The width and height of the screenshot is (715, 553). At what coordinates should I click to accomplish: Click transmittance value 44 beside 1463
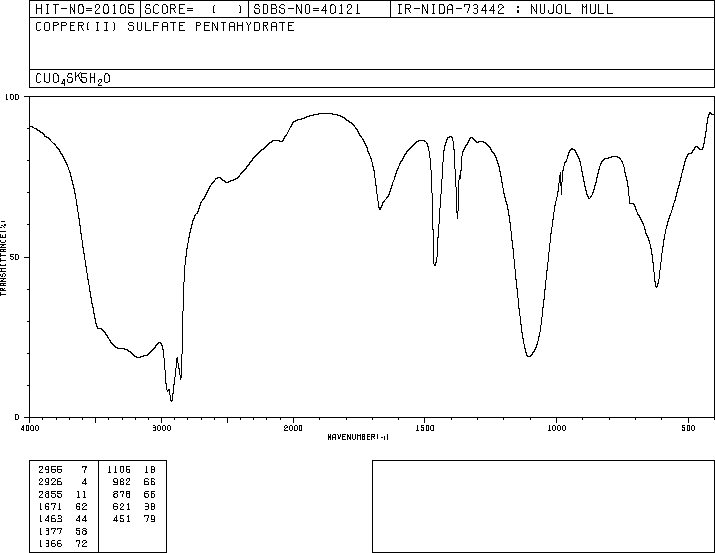click(x=81, y=519)
